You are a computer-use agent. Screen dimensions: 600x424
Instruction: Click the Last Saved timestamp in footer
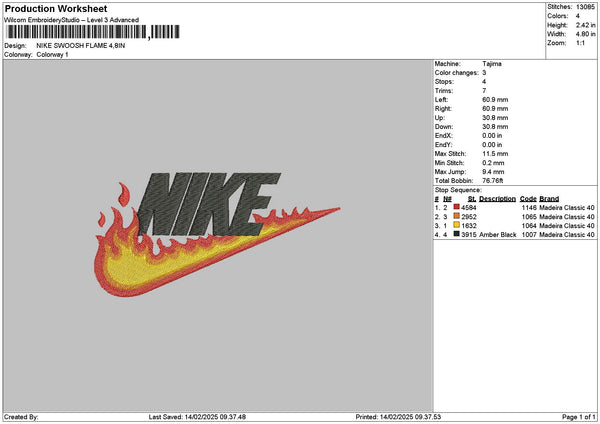197,417
